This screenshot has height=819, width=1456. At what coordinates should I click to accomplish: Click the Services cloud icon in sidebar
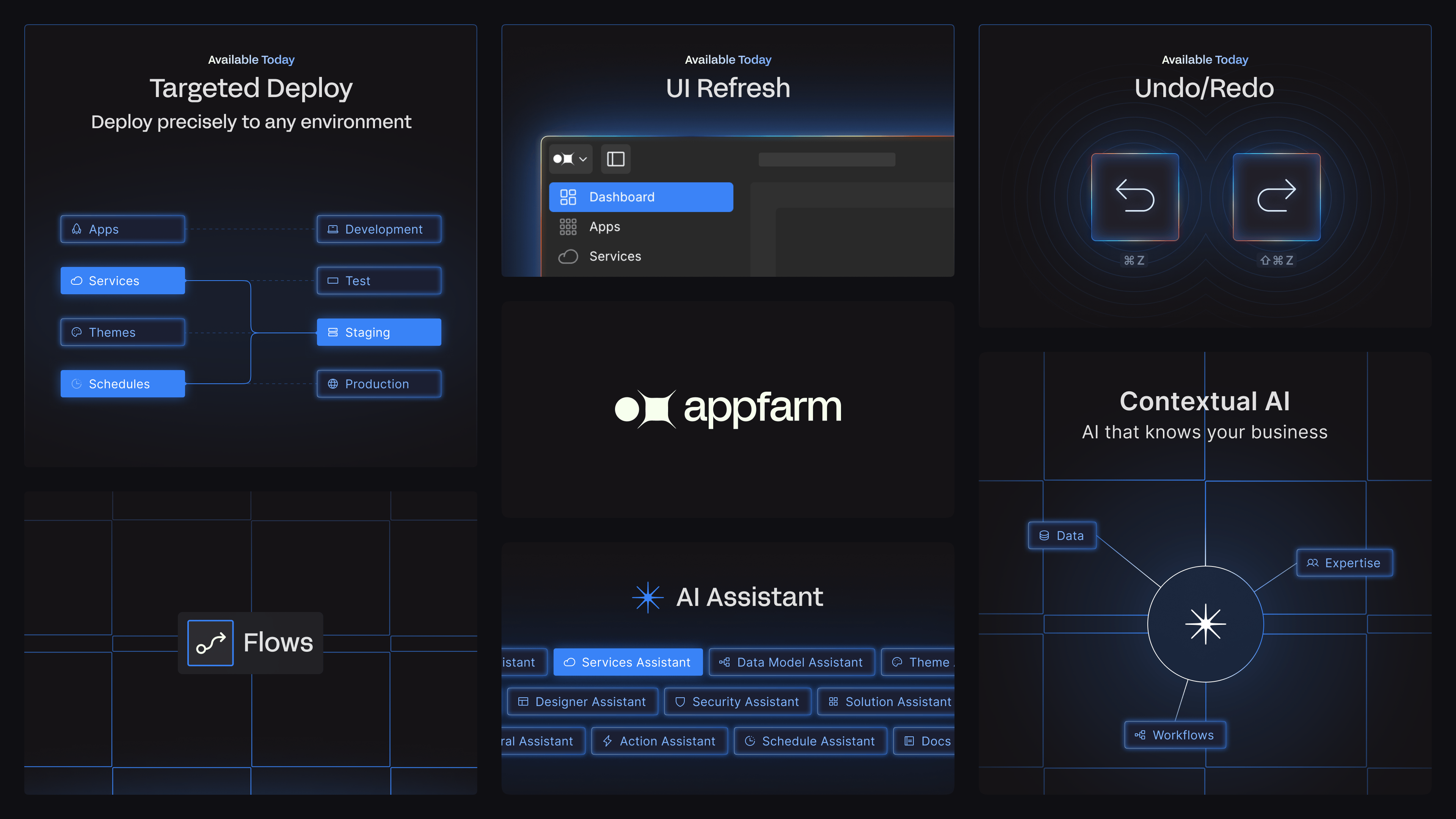coord(568,257)
